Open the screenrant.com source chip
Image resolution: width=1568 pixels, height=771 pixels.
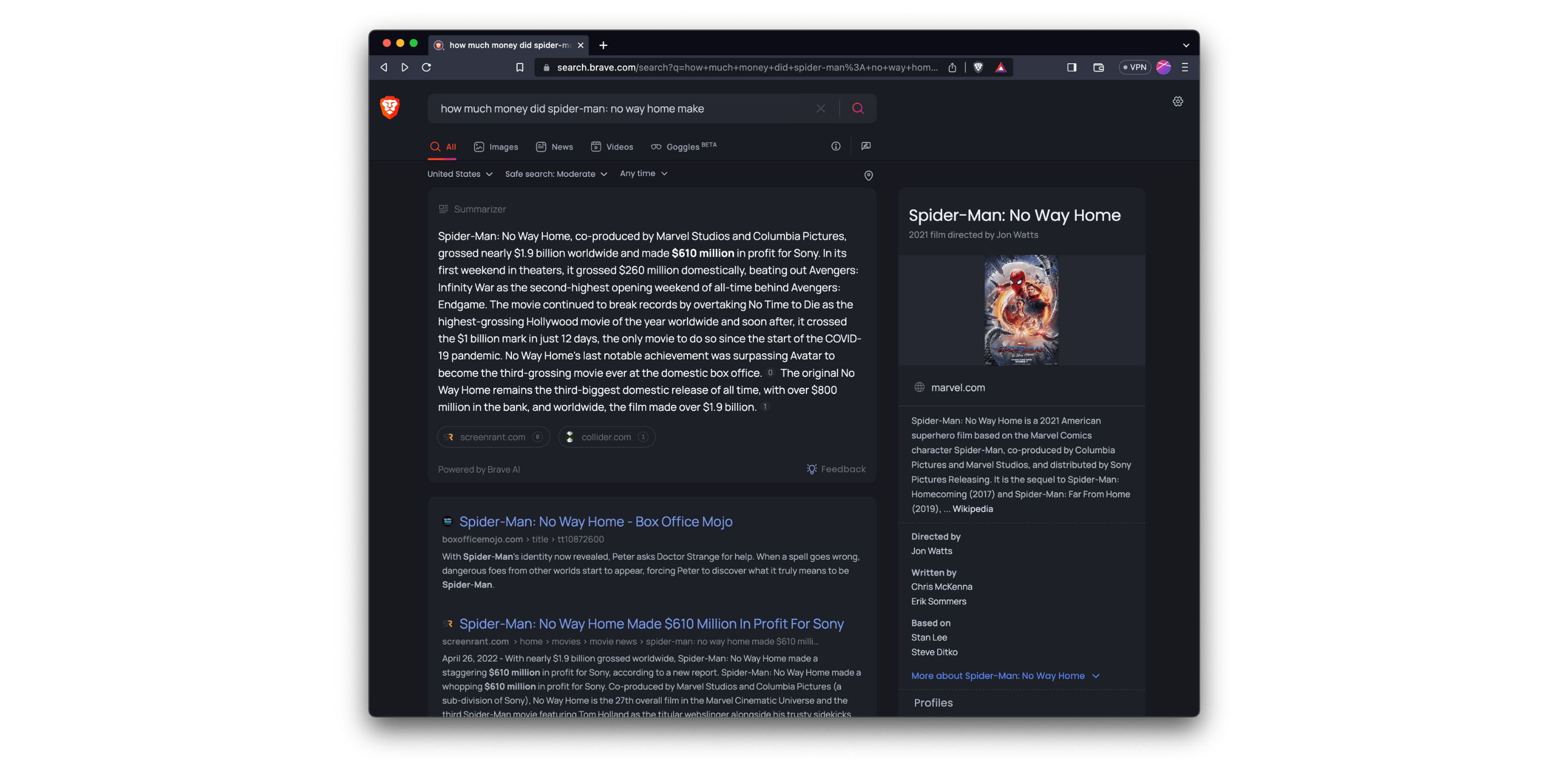tap(492, 437)
